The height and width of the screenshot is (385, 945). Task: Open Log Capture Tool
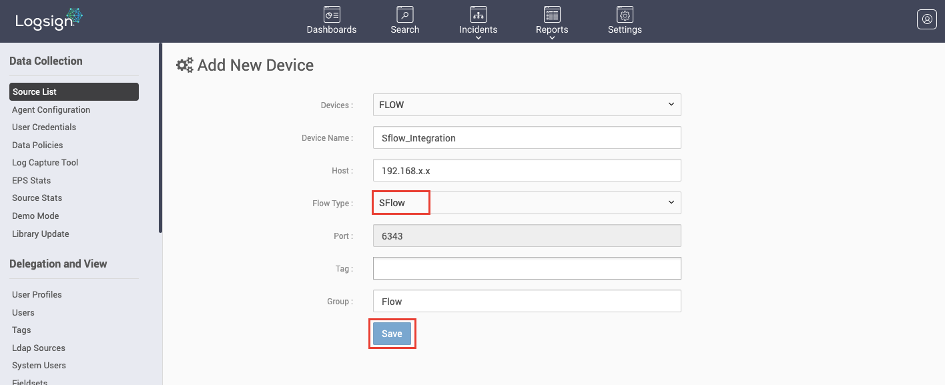(45, 163)
